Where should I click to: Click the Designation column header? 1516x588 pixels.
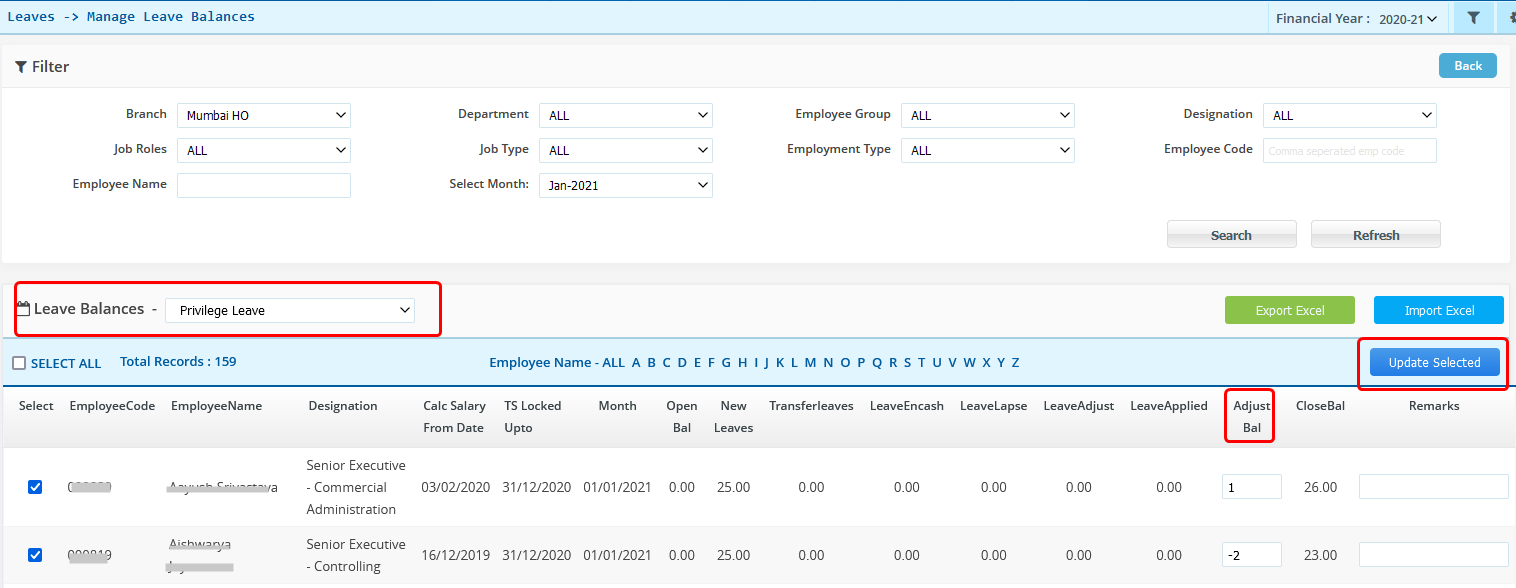pos(343,406)
